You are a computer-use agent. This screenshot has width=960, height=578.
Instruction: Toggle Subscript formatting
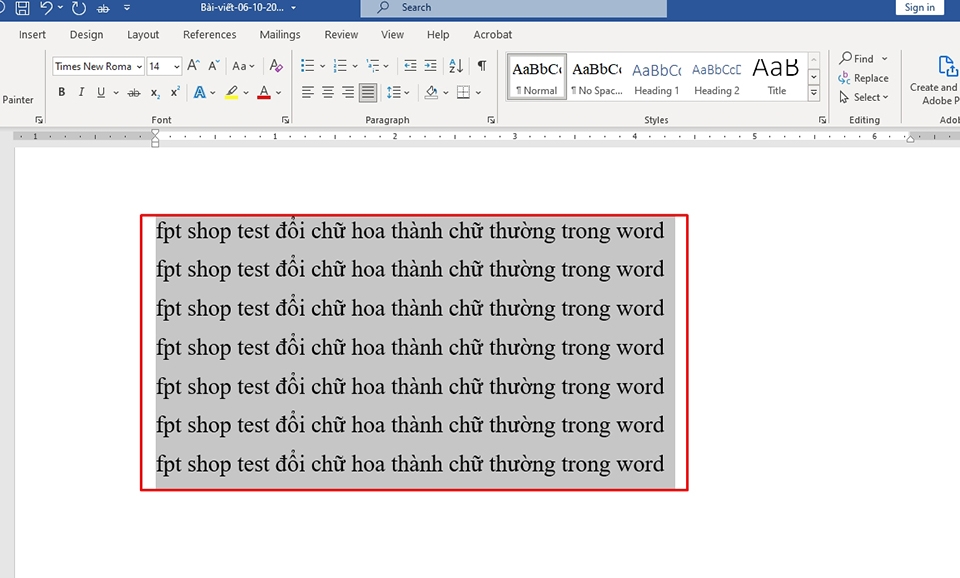tap(156, 93)
